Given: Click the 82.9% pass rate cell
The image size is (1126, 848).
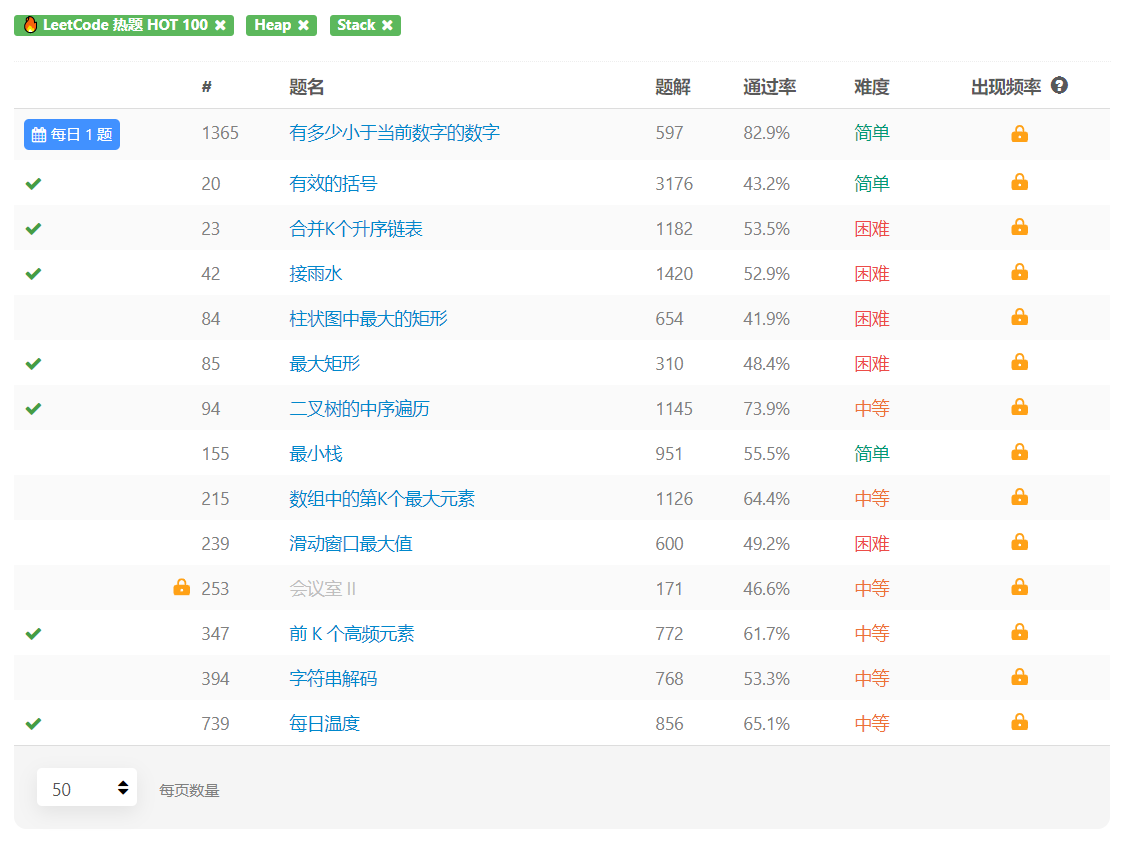Looking at the screenshot, I should point(766,133).
